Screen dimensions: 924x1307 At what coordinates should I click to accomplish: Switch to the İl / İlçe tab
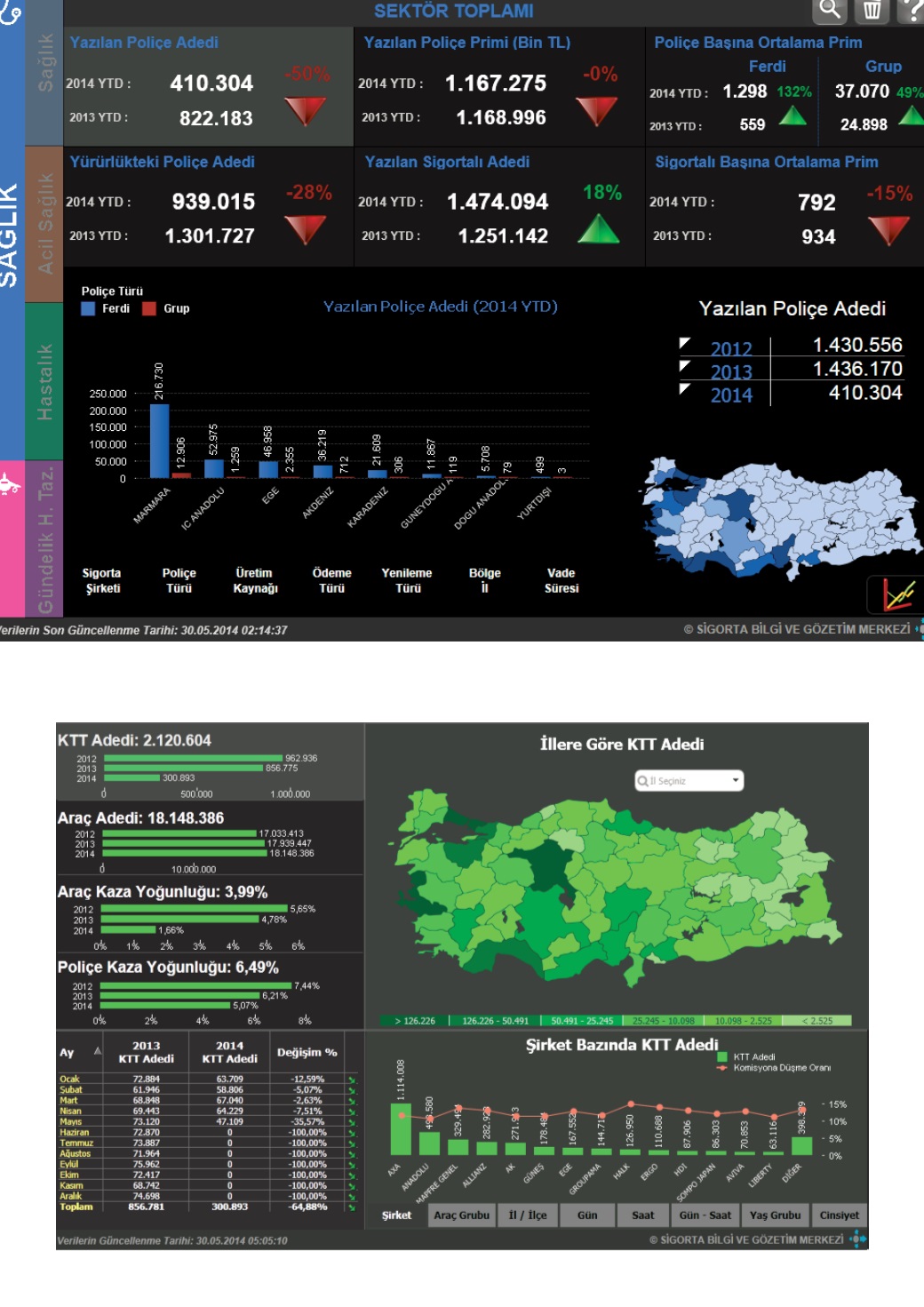click(x=527, y=1215)
